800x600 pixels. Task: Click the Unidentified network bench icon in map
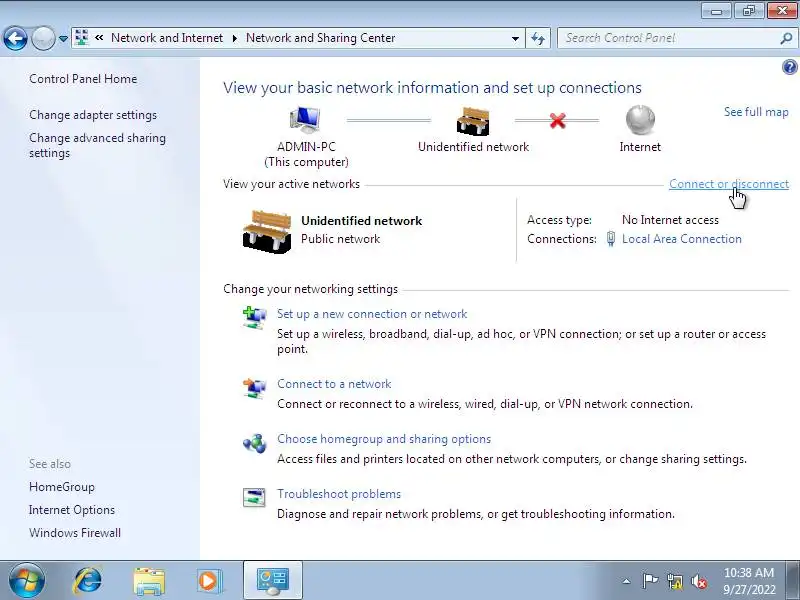pos(473,121)
